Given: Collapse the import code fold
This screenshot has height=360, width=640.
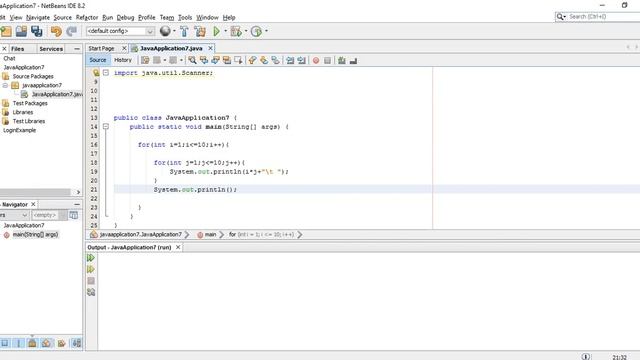Looking at the screenshot, I should click(x=106, y=73).
